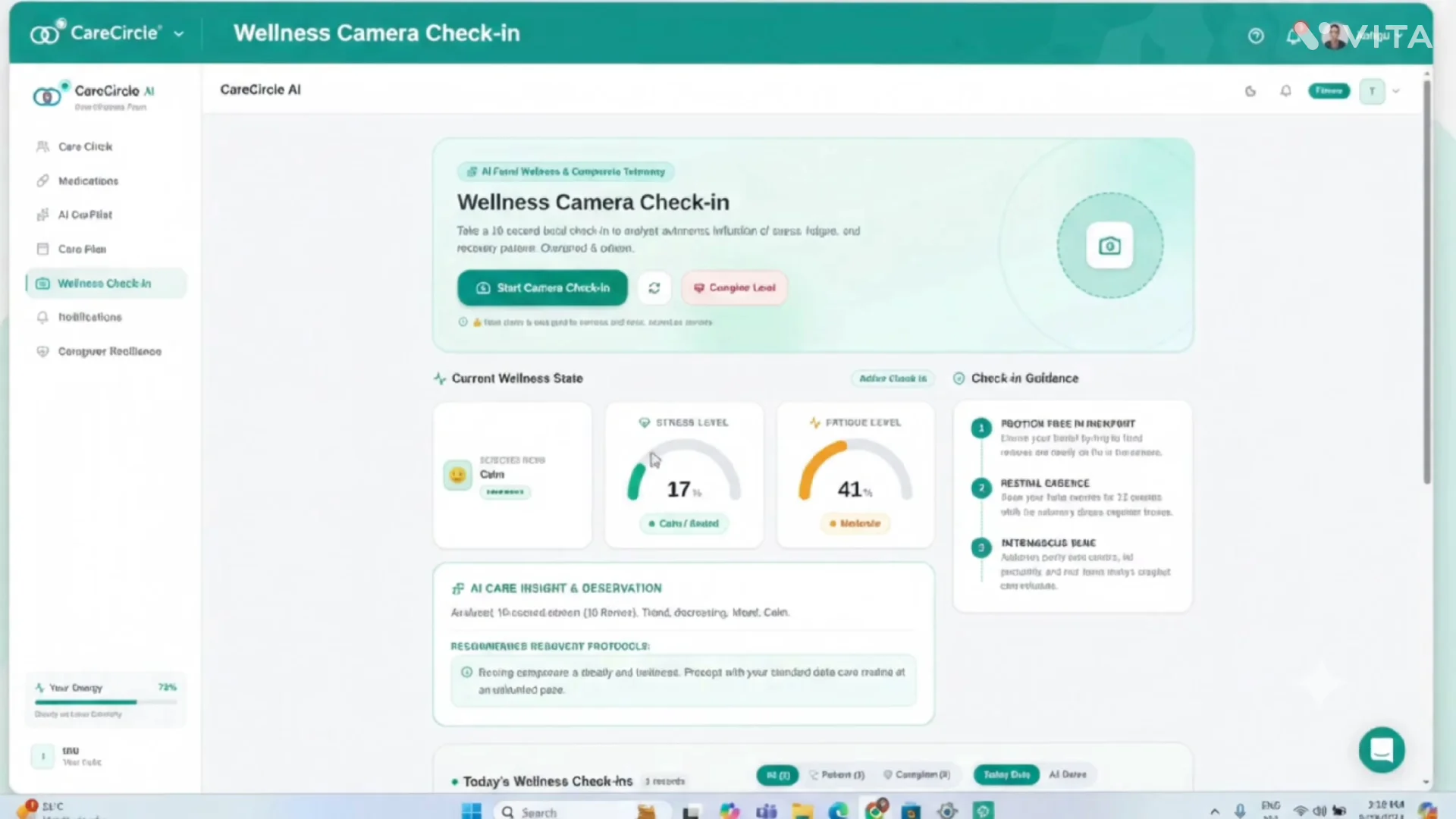1456x819 pixels.
Task: Open Microsoft Edge from taskbar
Action: point(838,811)
